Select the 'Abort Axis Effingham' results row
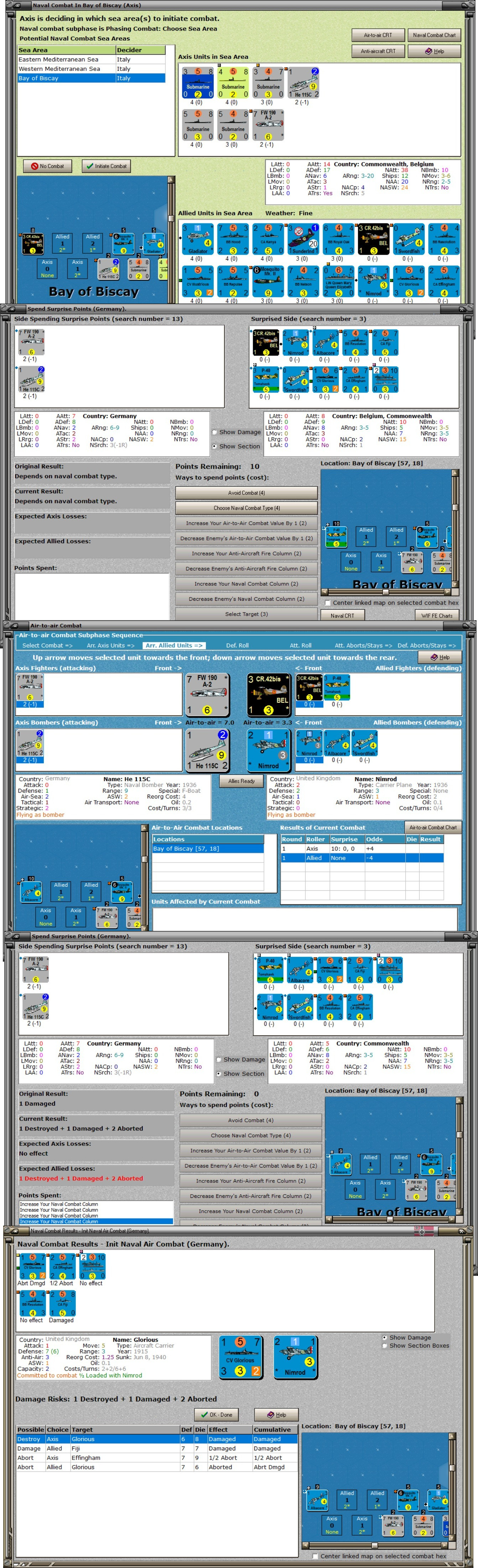The height and width of the screenshot is (1568, 478). pos(157,1457)
